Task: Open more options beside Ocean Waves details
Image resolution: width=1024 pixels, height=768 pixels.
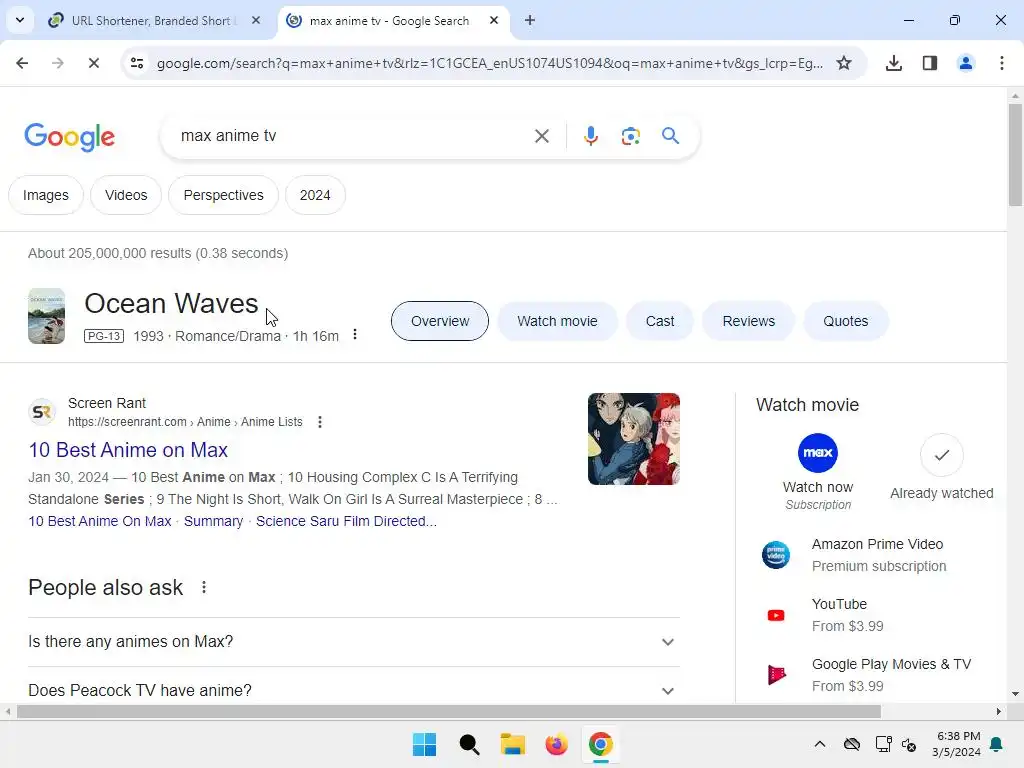Action: click(x=355, y=334)
